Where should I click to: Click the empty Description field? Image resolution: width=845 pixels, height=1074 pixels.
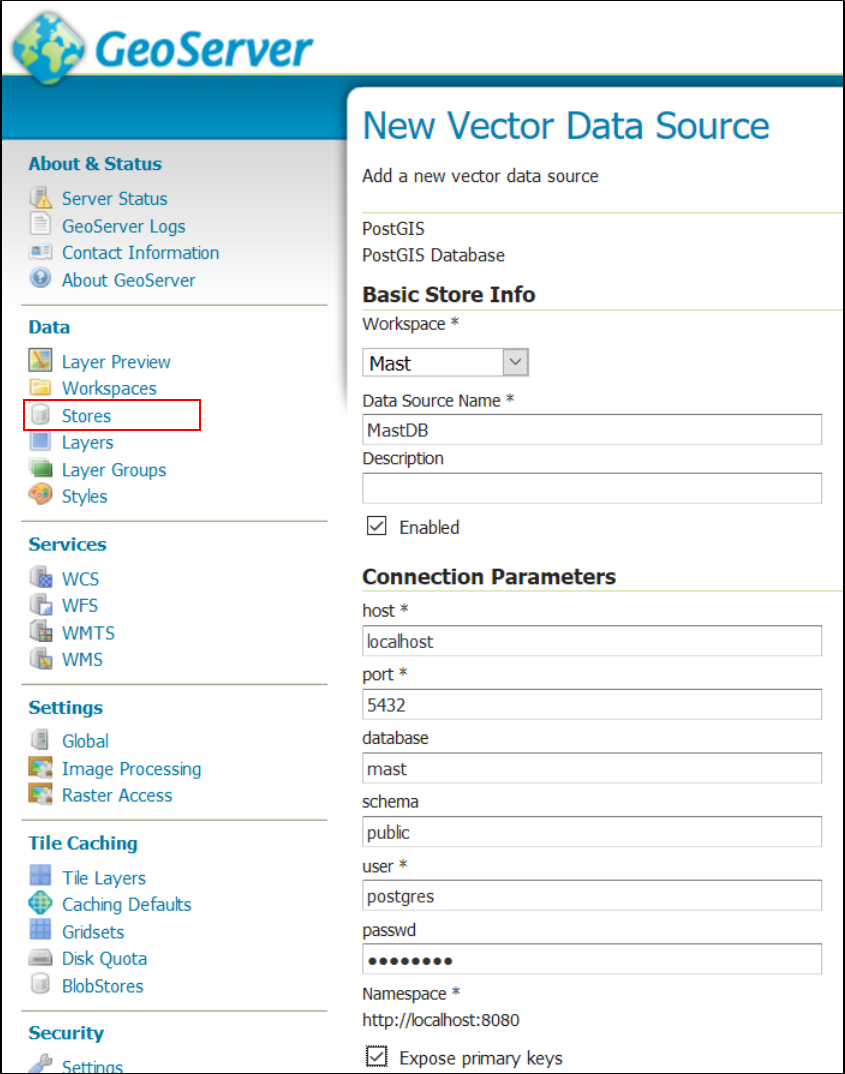[x=592, y=488]
